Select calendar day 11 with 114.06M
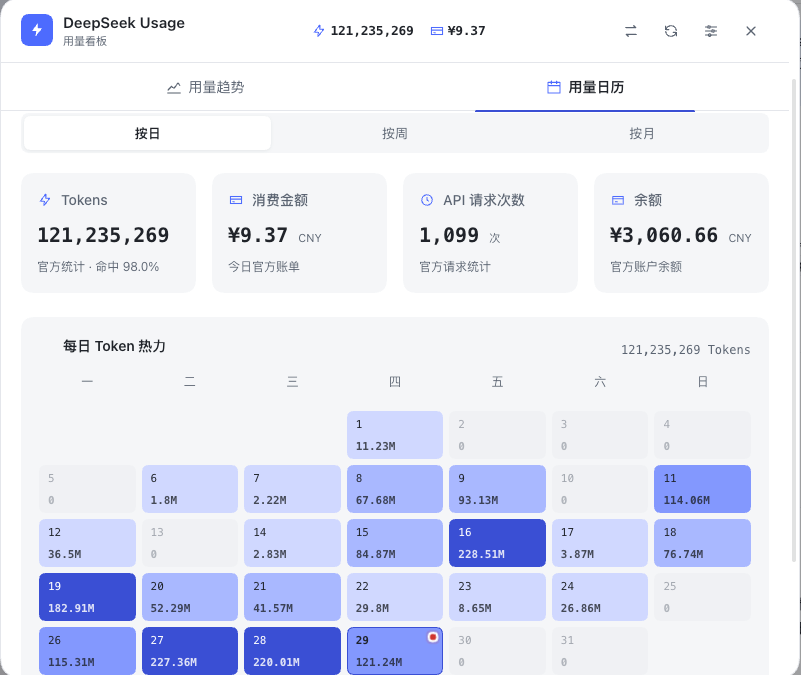Screen dimensions: 801x675 coord(702,489)
